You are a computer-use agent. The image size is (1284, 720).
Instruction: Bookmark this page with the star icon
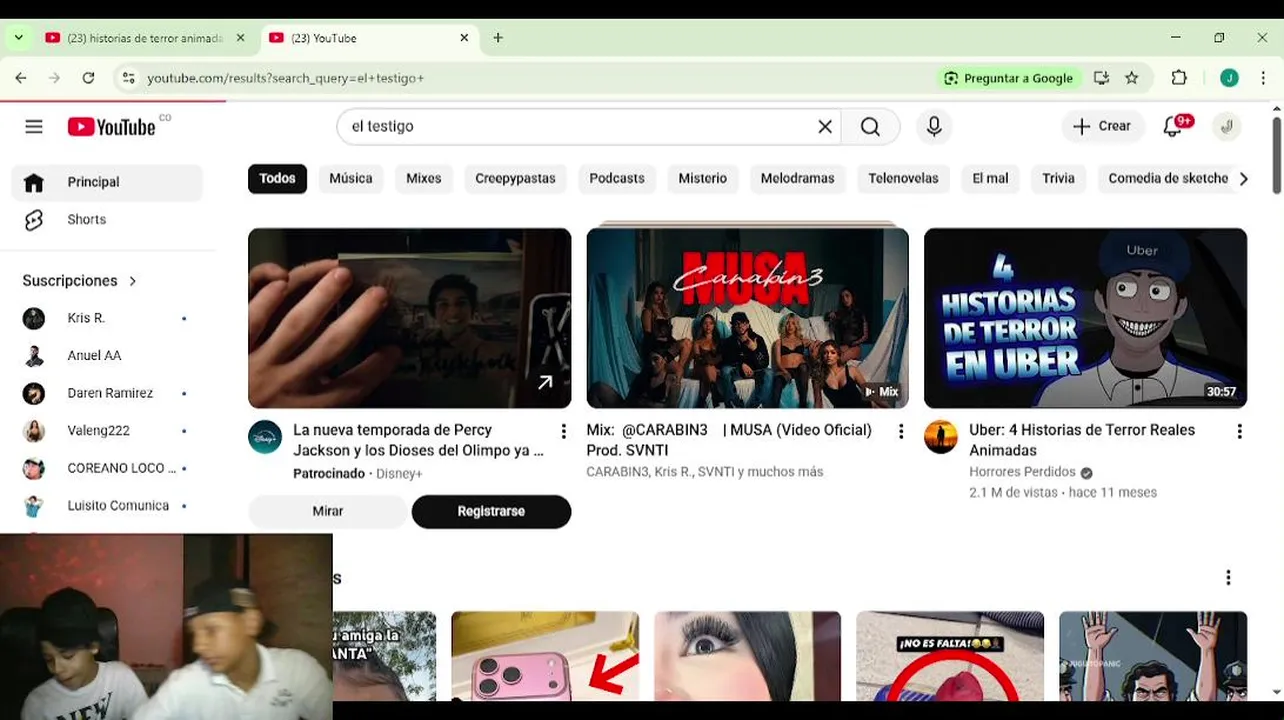[1132, 78]
